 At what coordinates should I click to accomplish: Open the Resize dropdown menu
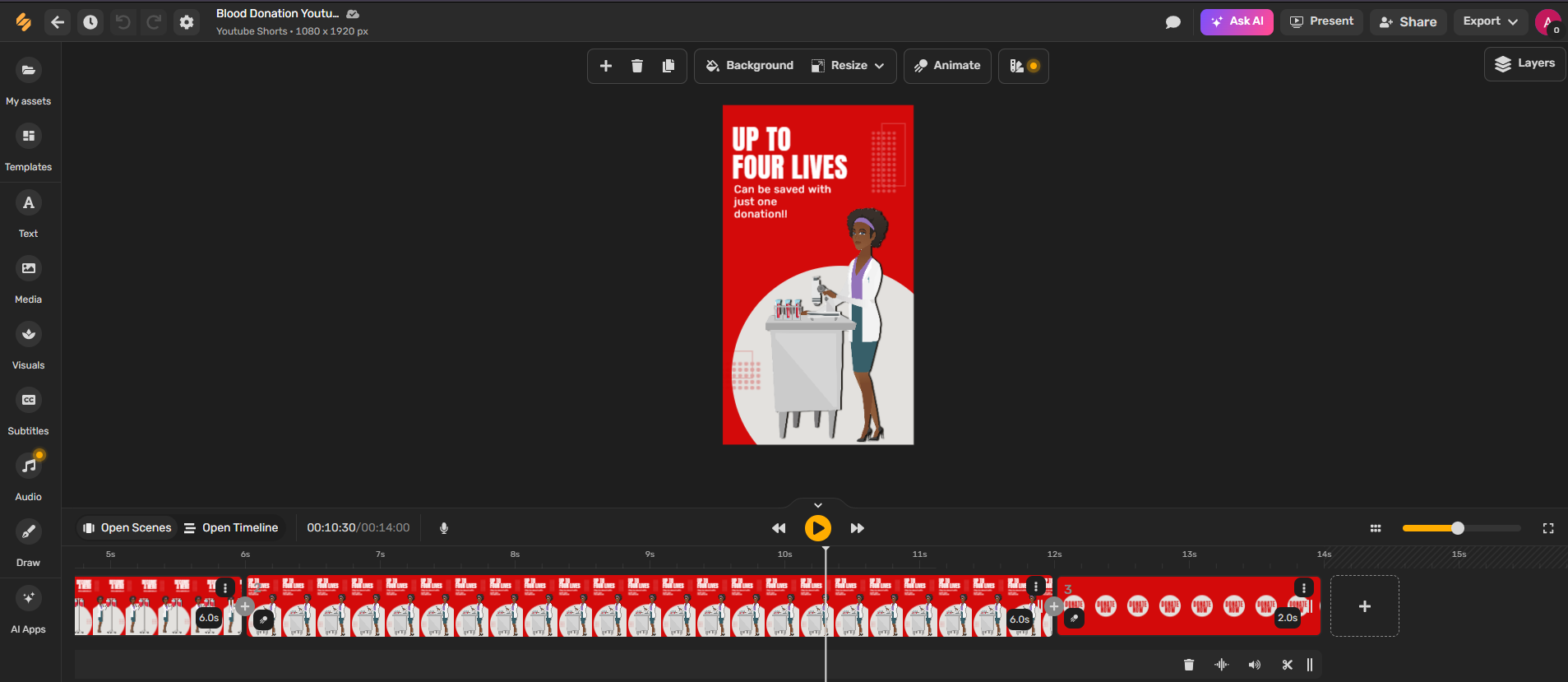click(848, 66)
